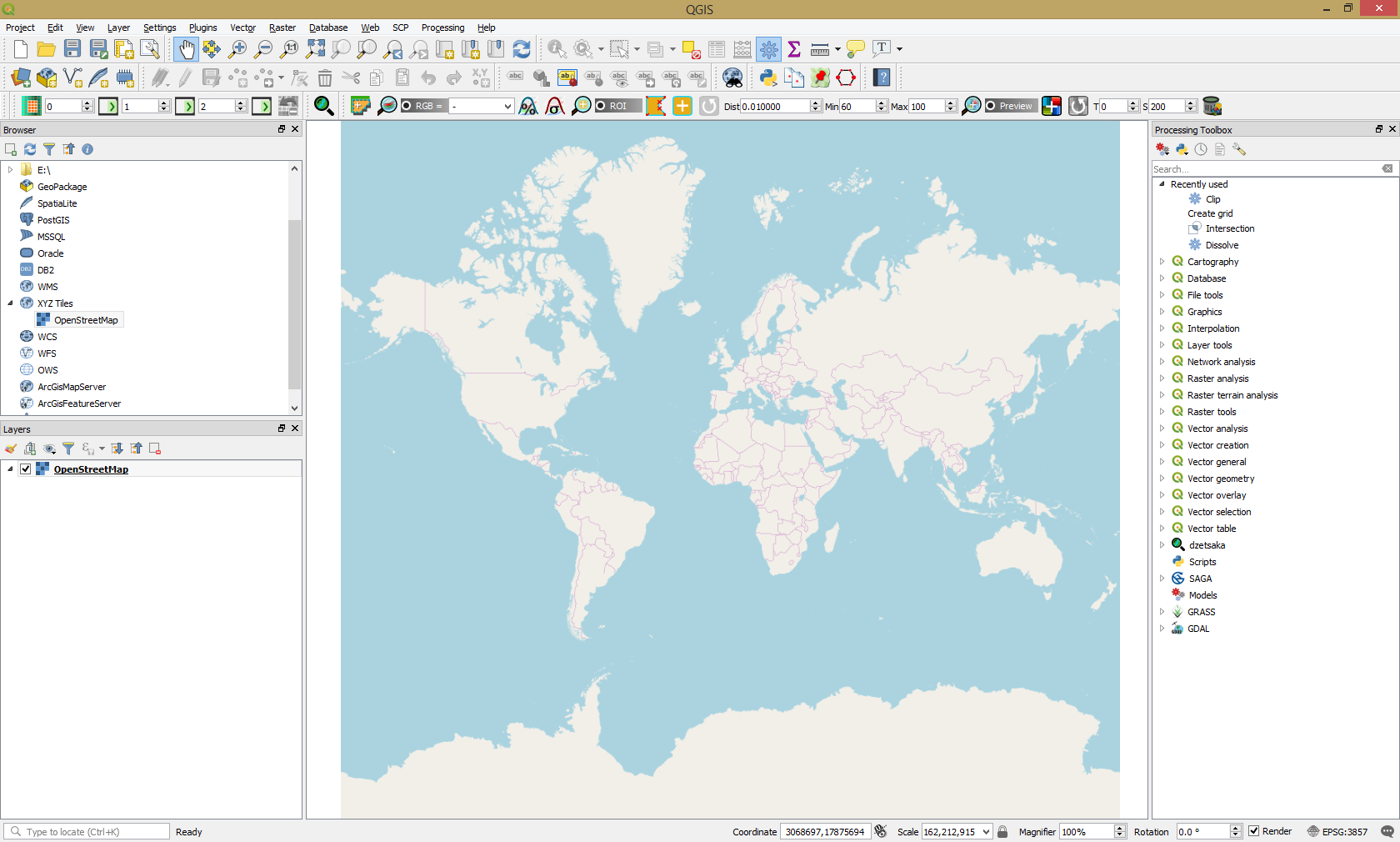Screen dimensions: 1400x842
Task: Toggle the Preview radio button
Action: [990, 106]
